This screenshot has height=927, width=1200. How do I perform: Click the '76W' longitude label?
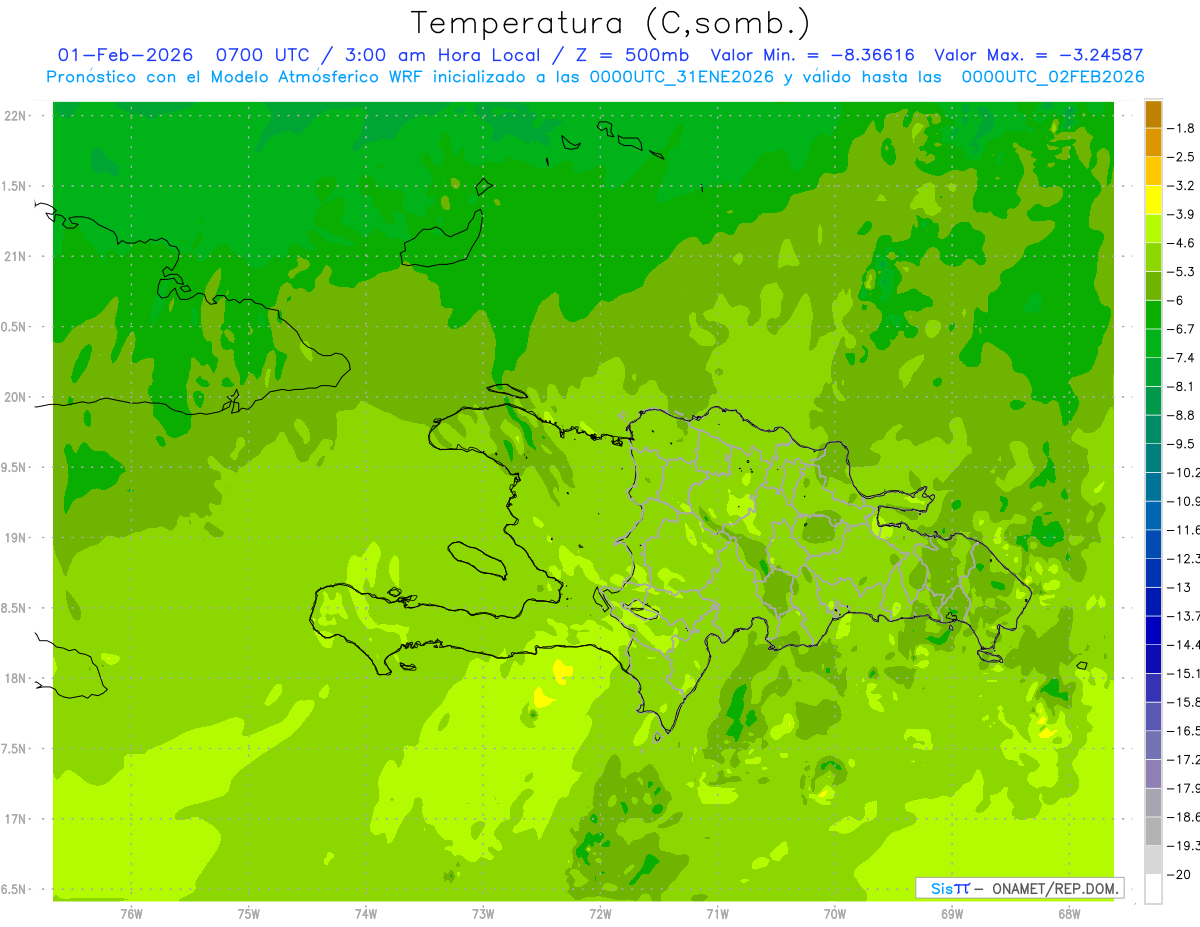(131, 914)
